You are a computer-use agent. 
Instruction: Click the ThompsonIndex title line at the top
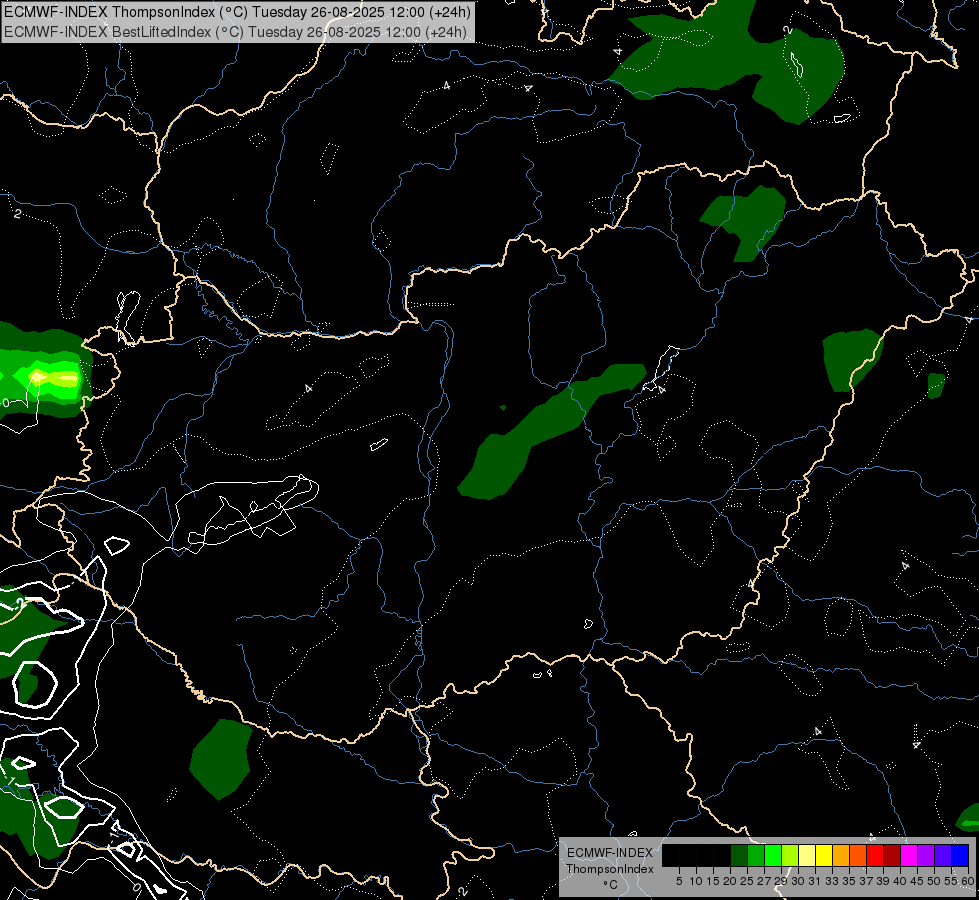[237, 11]
